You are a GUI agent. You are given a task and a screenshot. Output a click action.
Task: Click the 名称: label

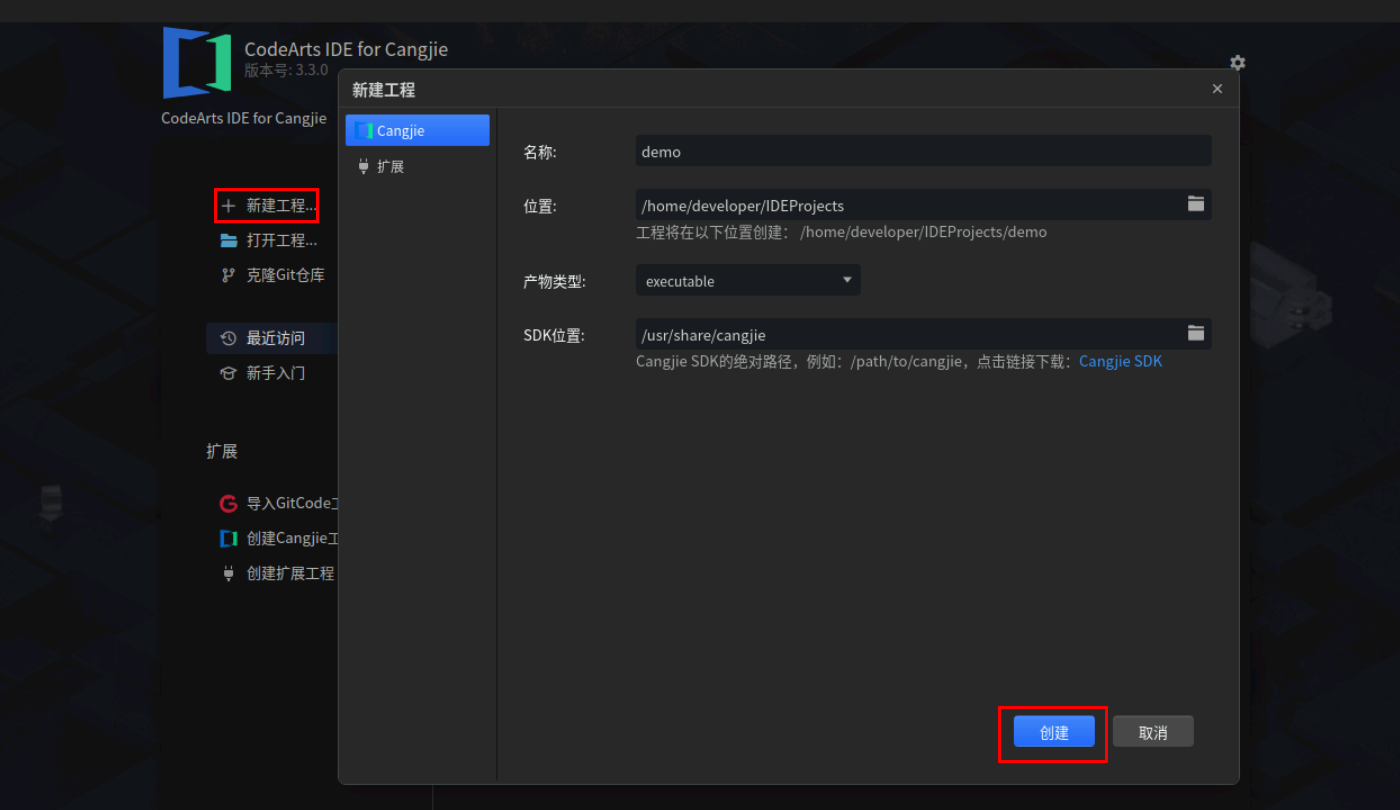point(540,151)
